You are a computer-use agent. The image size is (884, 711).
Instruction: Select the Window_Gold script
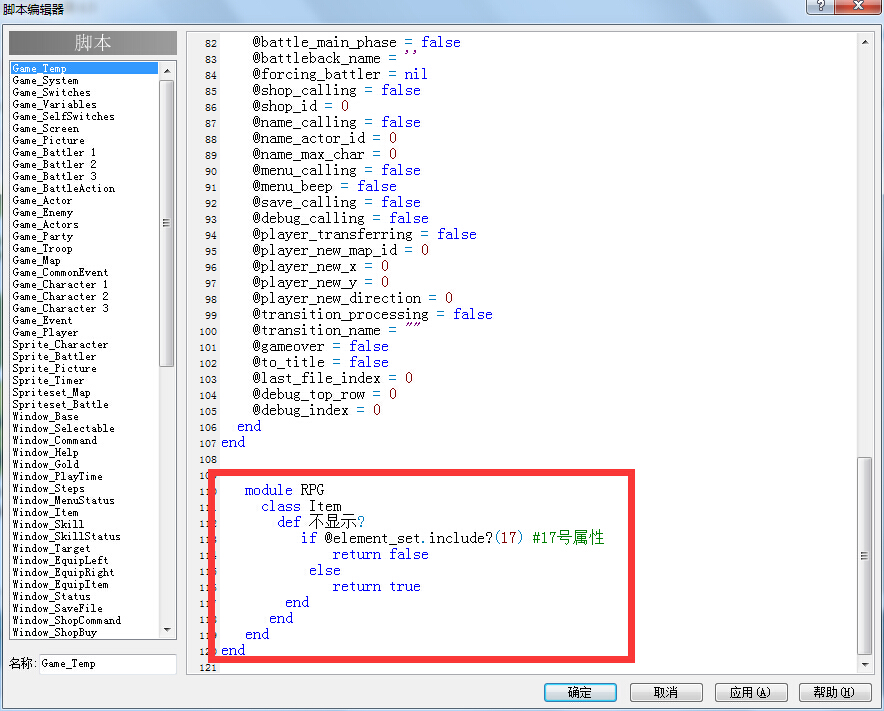(x=46, y=465)
